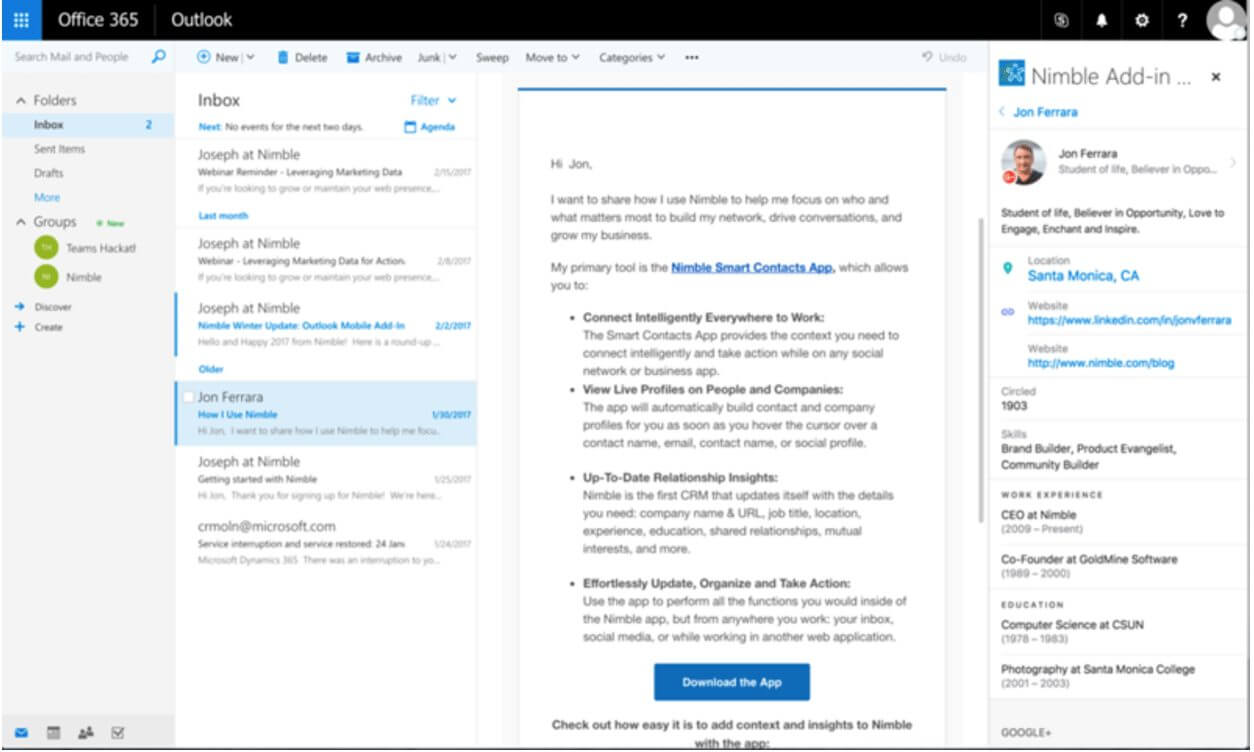Click the Skype icon in header

point(1061,20)
